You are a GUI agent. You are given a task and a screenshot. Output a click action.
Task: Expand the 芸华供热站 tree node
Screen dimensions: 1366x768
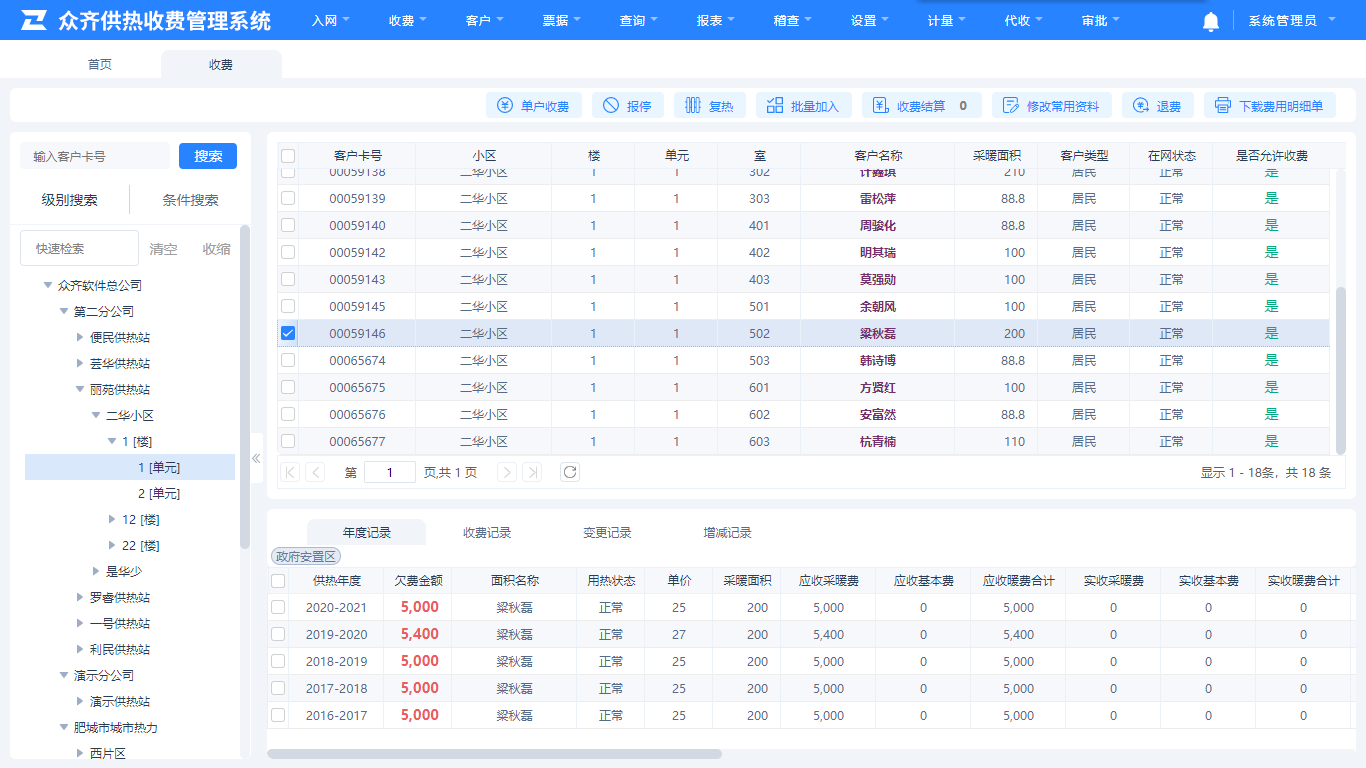[x=80, y=363]
